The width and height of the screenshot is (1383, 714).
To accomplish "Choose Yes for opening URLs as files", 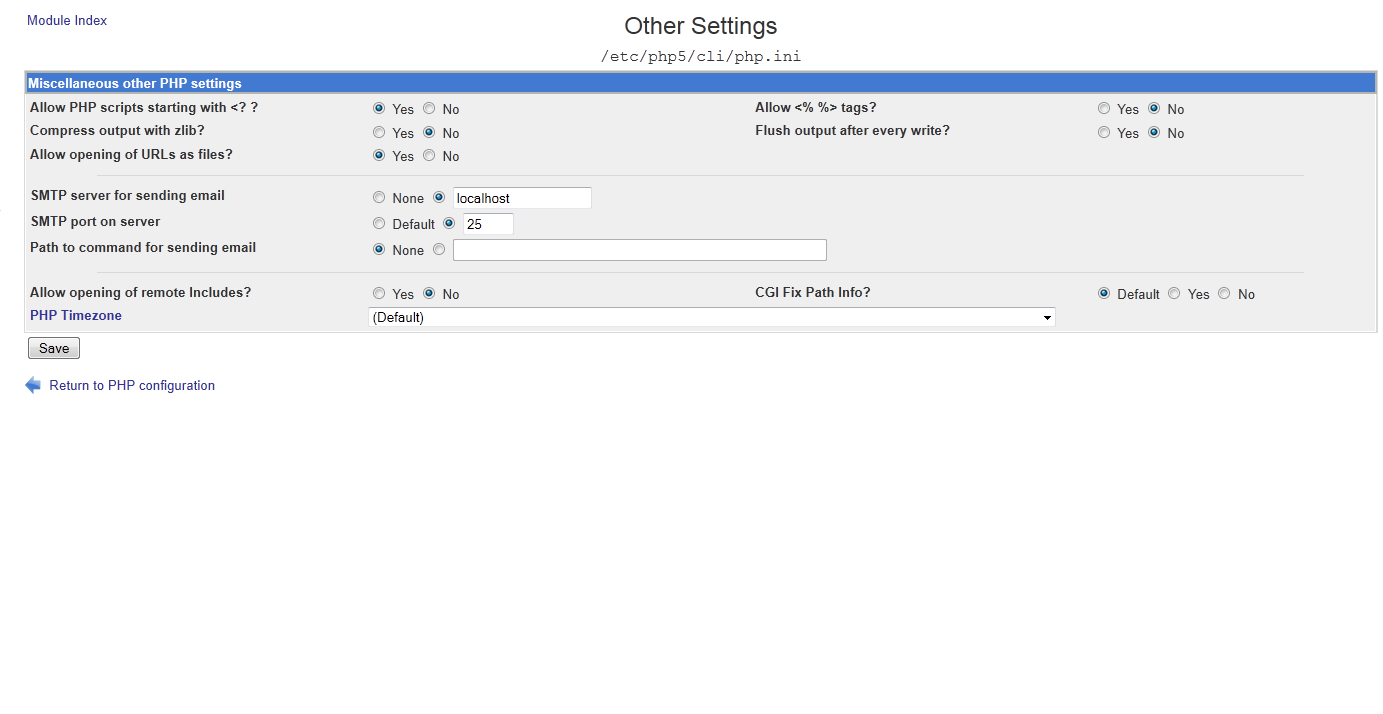I will (379, 155).
